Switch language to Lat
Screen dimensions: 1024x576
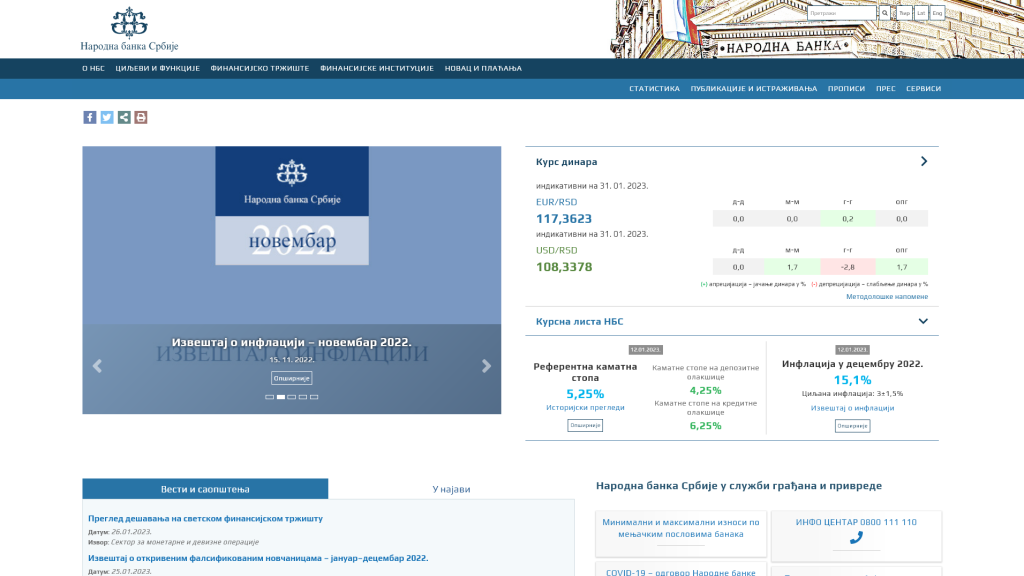point(921,13)
